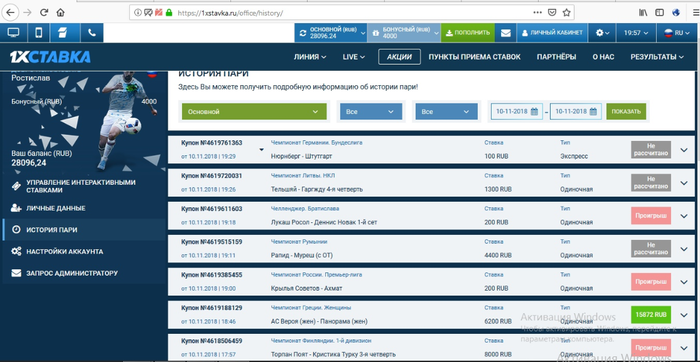Open the Основной account dropdown

(254, 112)
